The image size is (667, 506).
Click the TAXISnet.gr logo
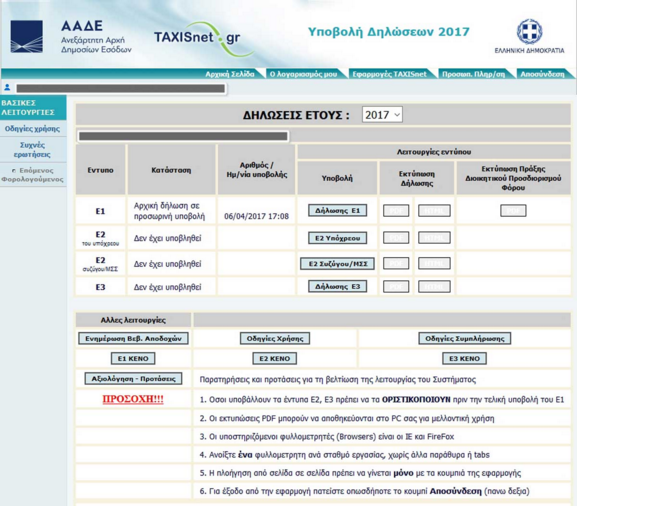point(202,38)
